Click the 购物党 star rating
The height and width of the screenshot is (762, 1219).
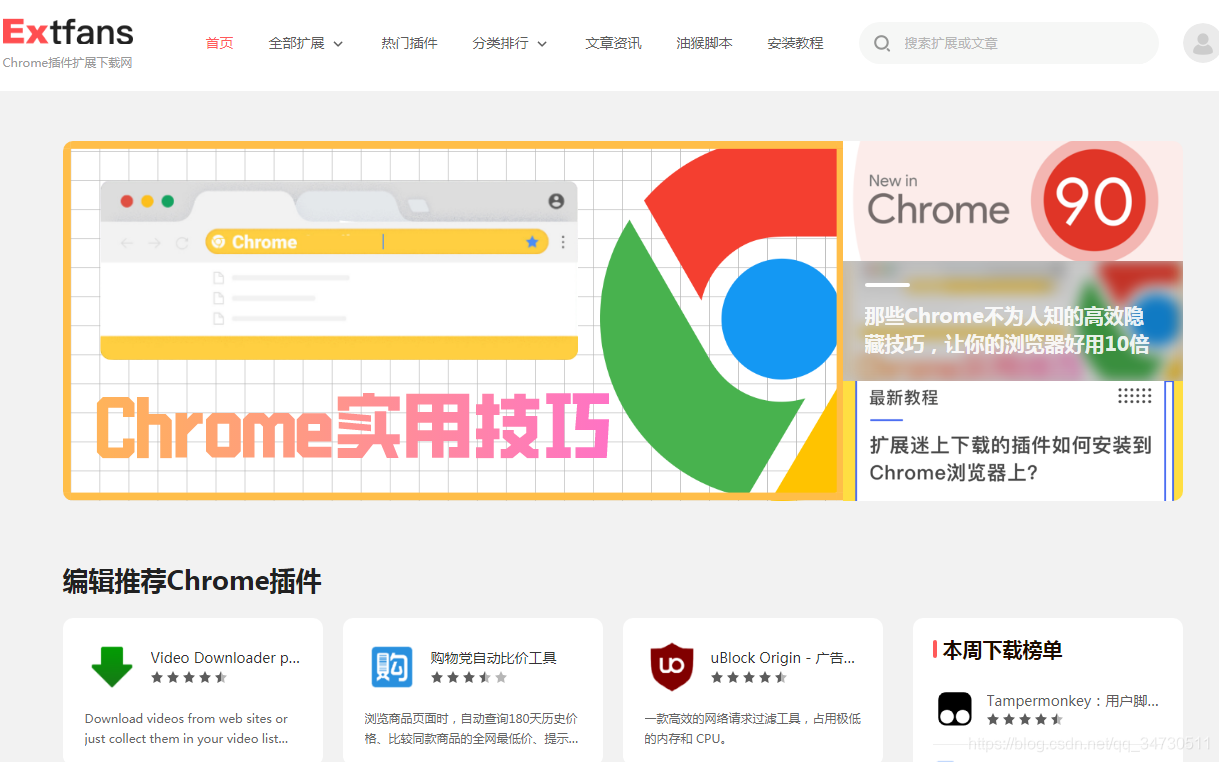[x=469, y=677]
